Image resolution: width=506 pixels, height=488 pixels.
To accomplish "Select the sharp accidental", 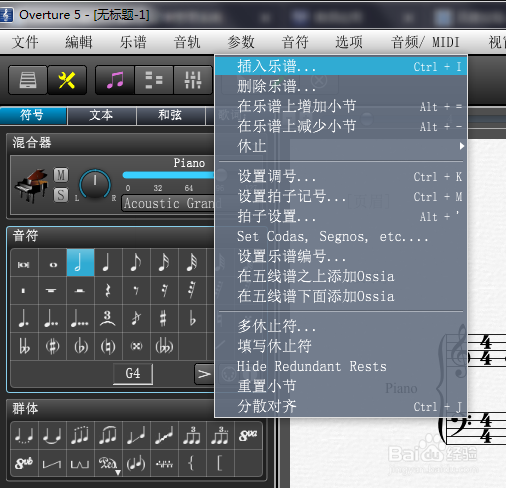I will click(163, 318).
